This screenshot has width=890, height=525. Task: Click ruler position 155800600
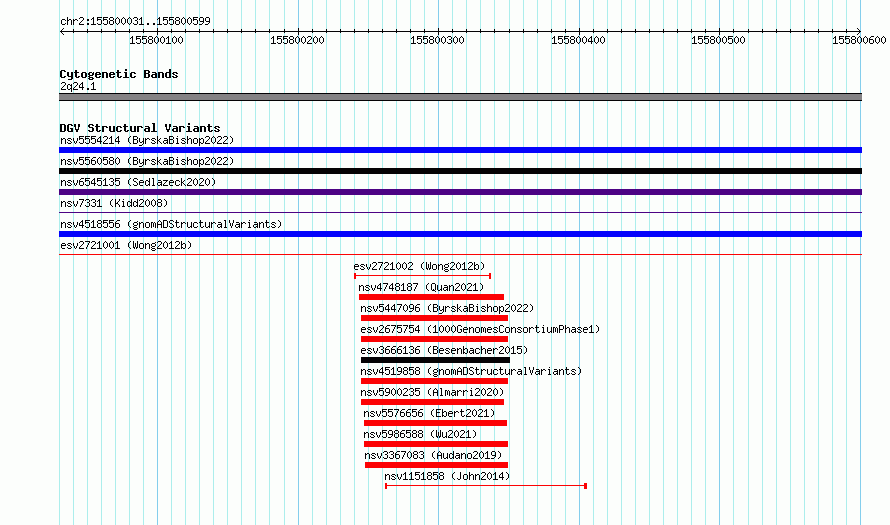point(859,40)
